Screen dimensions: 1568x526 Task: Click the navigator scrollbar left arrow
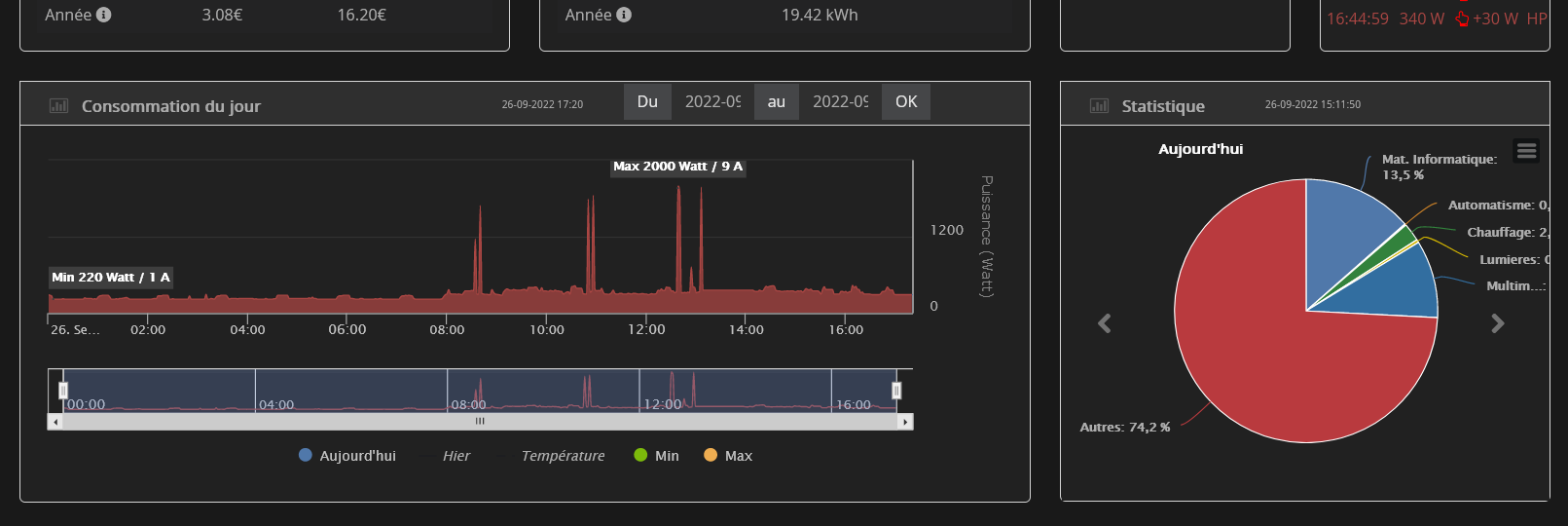pyautogui.click(x=55, y=422)
